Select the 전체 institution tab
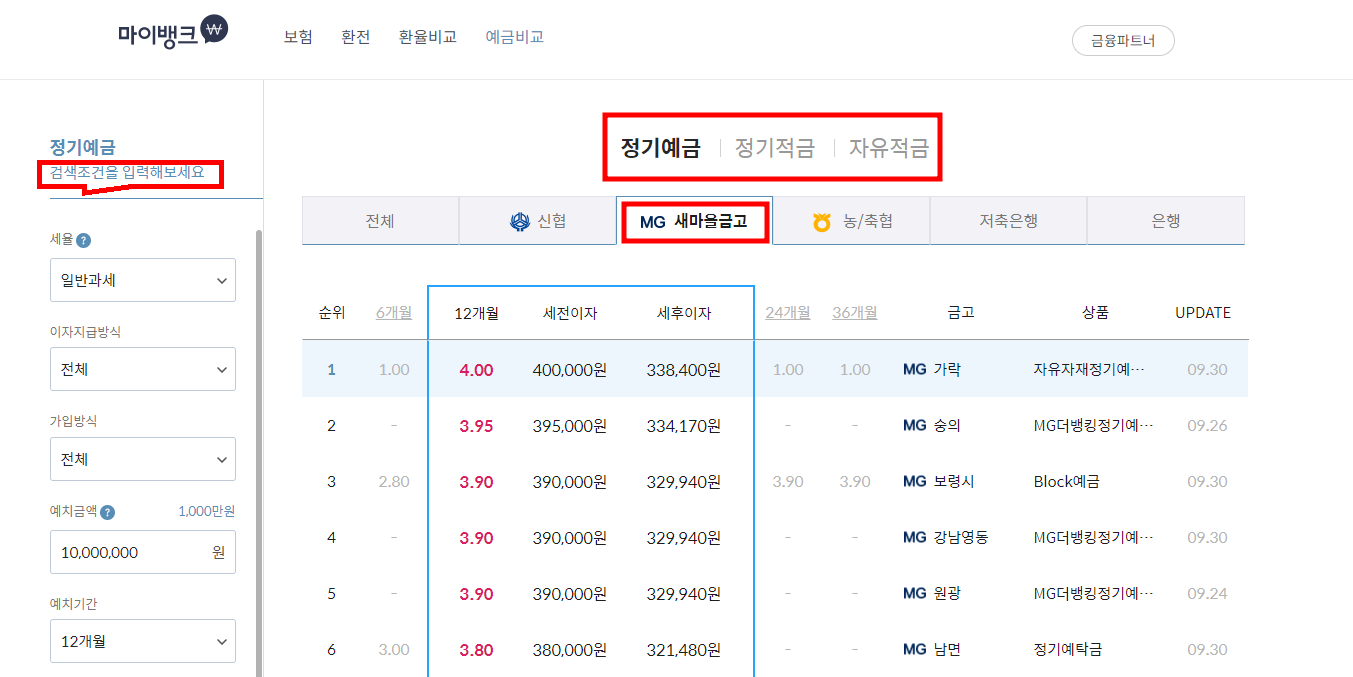1353x677 pixels. (x=380, y=221)
